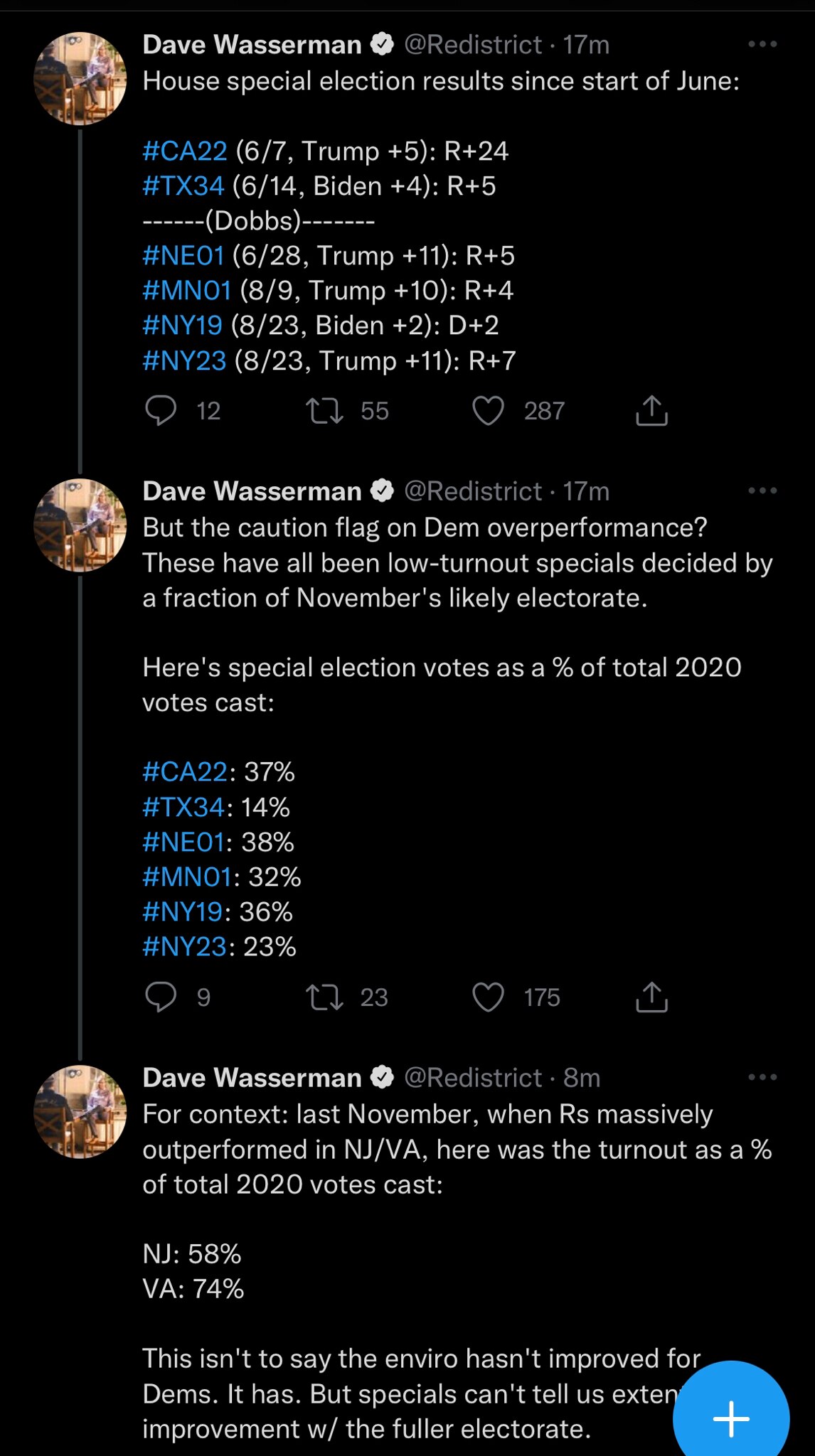The width and height of the screenshot is (815, 1456).
Task: Share the special election turnout tweet
Action: 651,997
